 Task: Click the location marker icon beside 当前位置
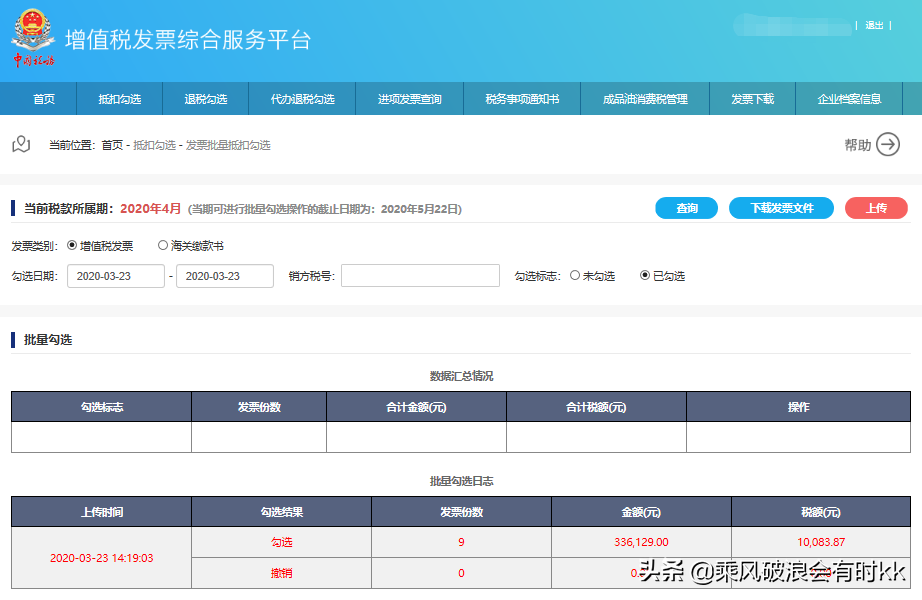tap(22, 144)
